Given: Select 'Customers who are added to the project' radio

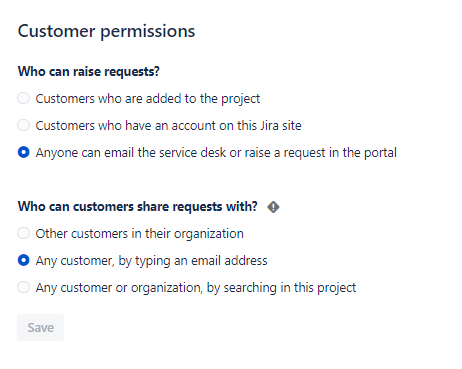Looking at the screenshot, I should point(24,98).
